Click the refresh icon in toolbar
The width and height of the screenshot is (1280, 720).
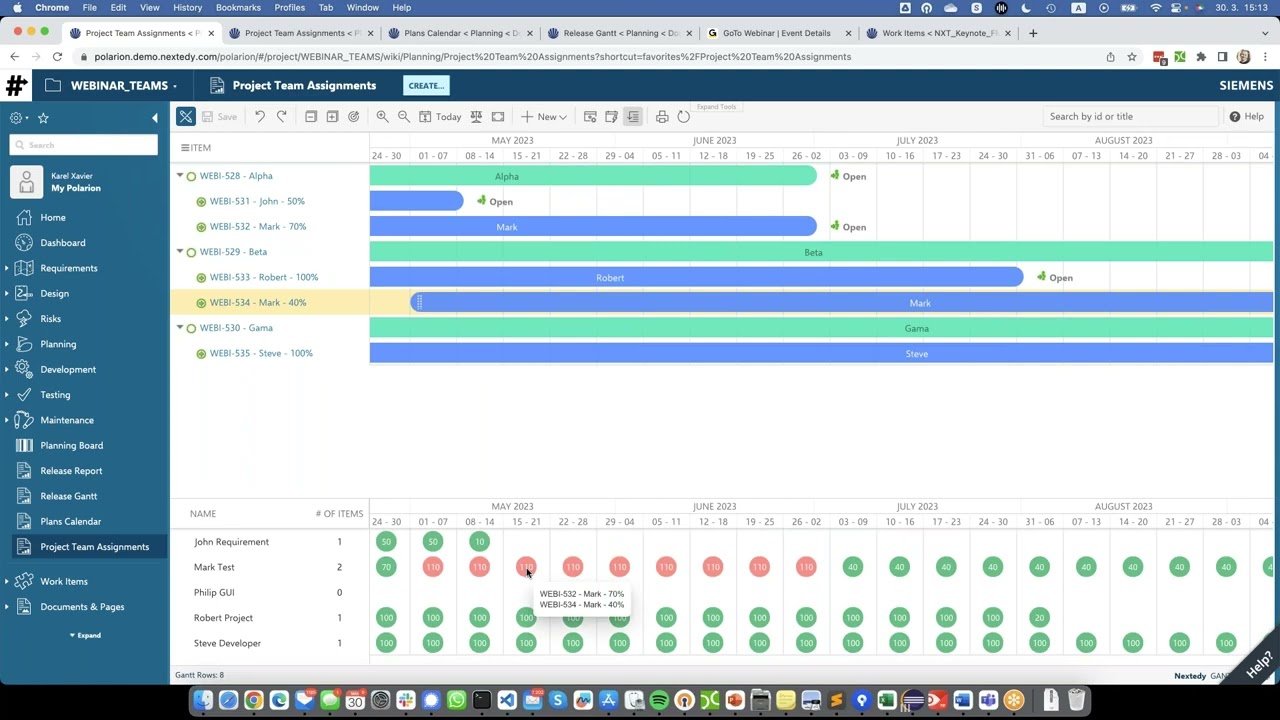point(684,117)
